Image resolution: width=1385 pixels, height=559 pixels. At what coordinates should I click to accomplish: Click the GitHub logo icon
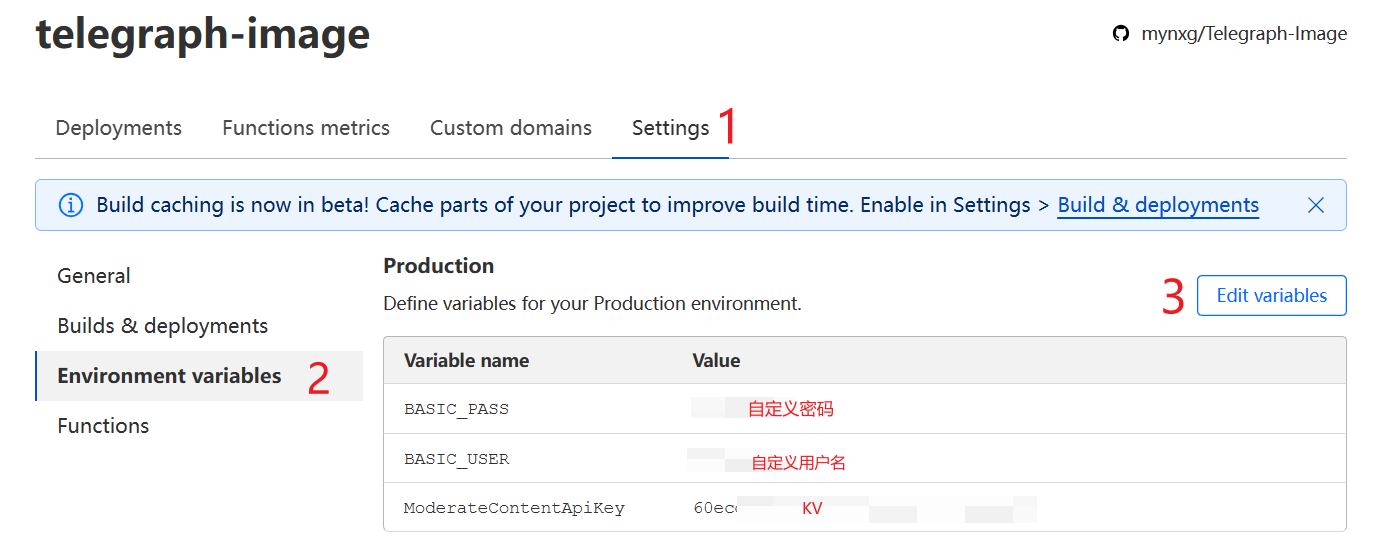click(x=1121, y=34)
